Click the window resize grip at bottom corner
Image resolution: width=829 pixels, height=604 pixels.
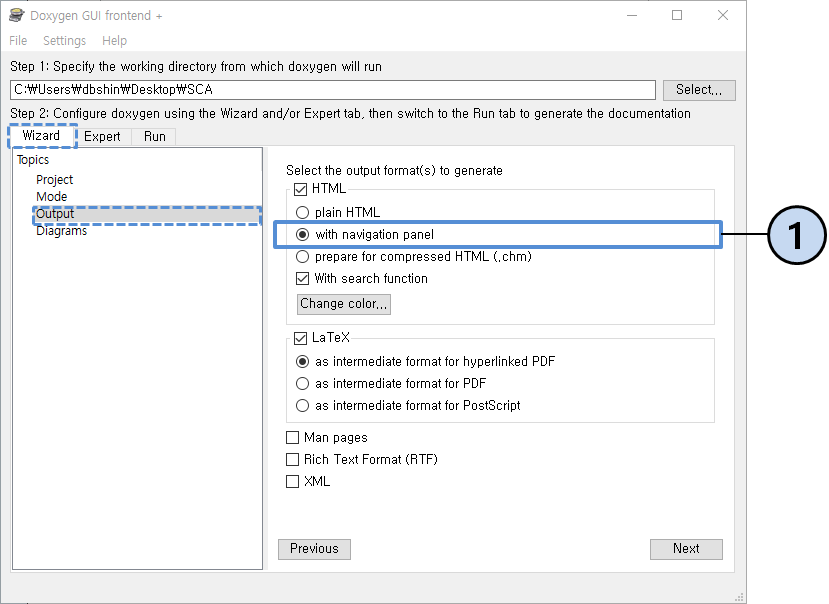pos(739,598)
